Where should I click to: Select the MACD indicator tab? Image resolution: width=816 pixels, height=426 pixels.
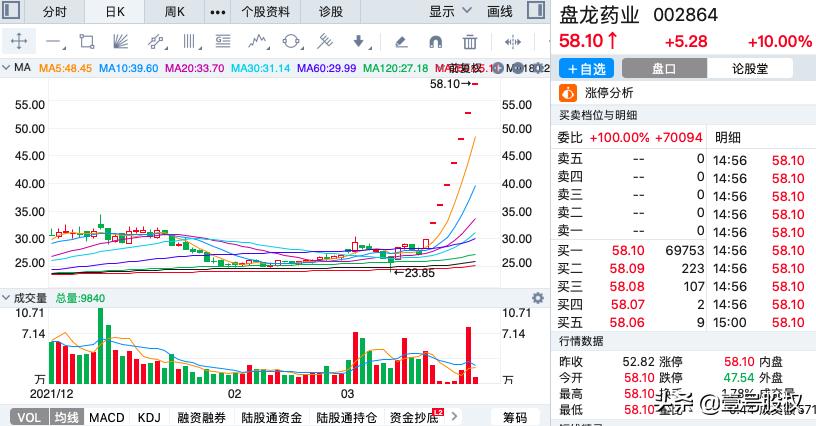click(x=107, y=417)
